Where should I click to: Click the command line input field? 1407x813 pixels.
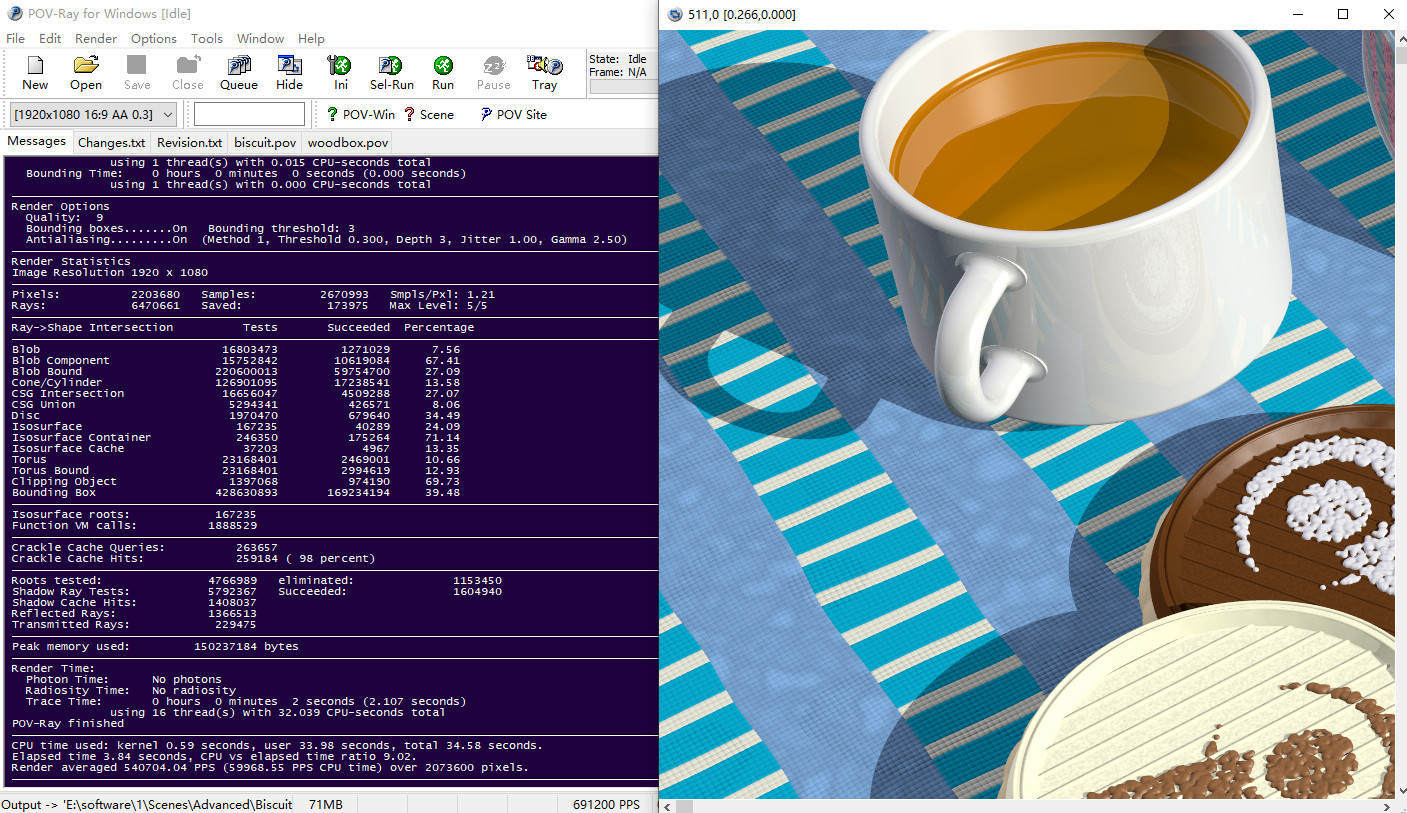249,114
